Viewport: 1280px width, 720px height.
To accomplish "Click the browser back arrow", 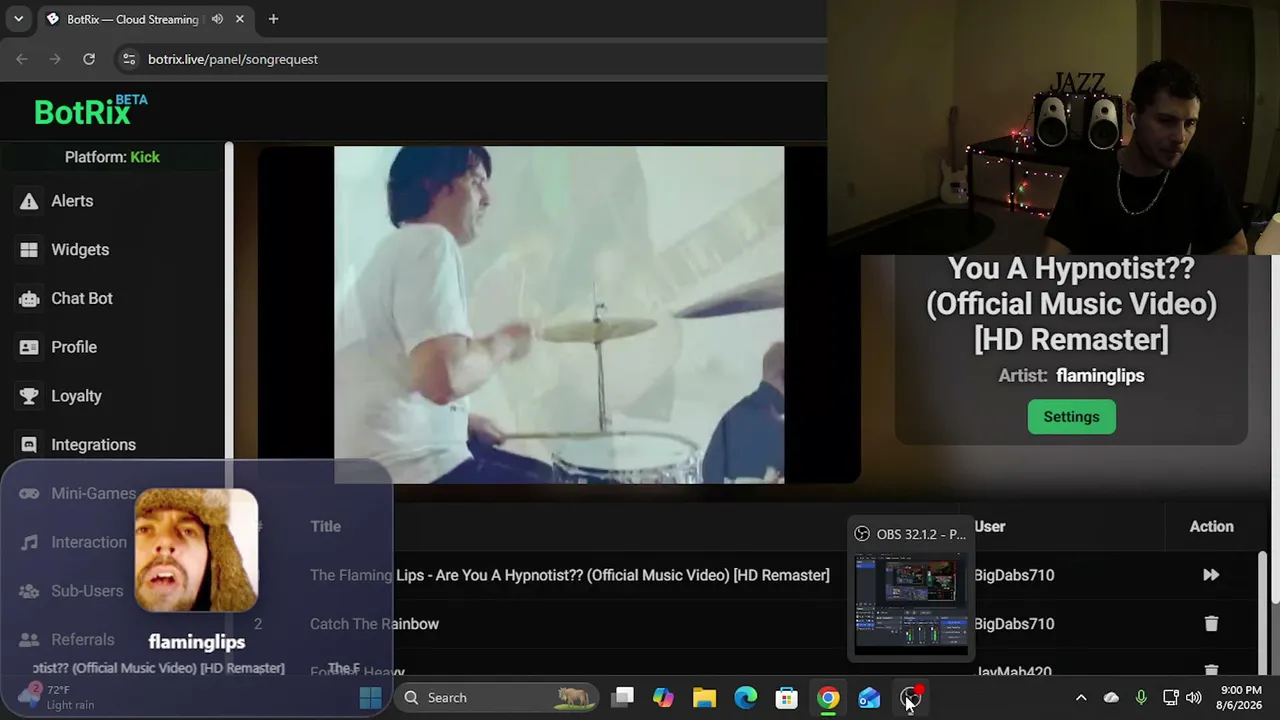I will point(22,59).
